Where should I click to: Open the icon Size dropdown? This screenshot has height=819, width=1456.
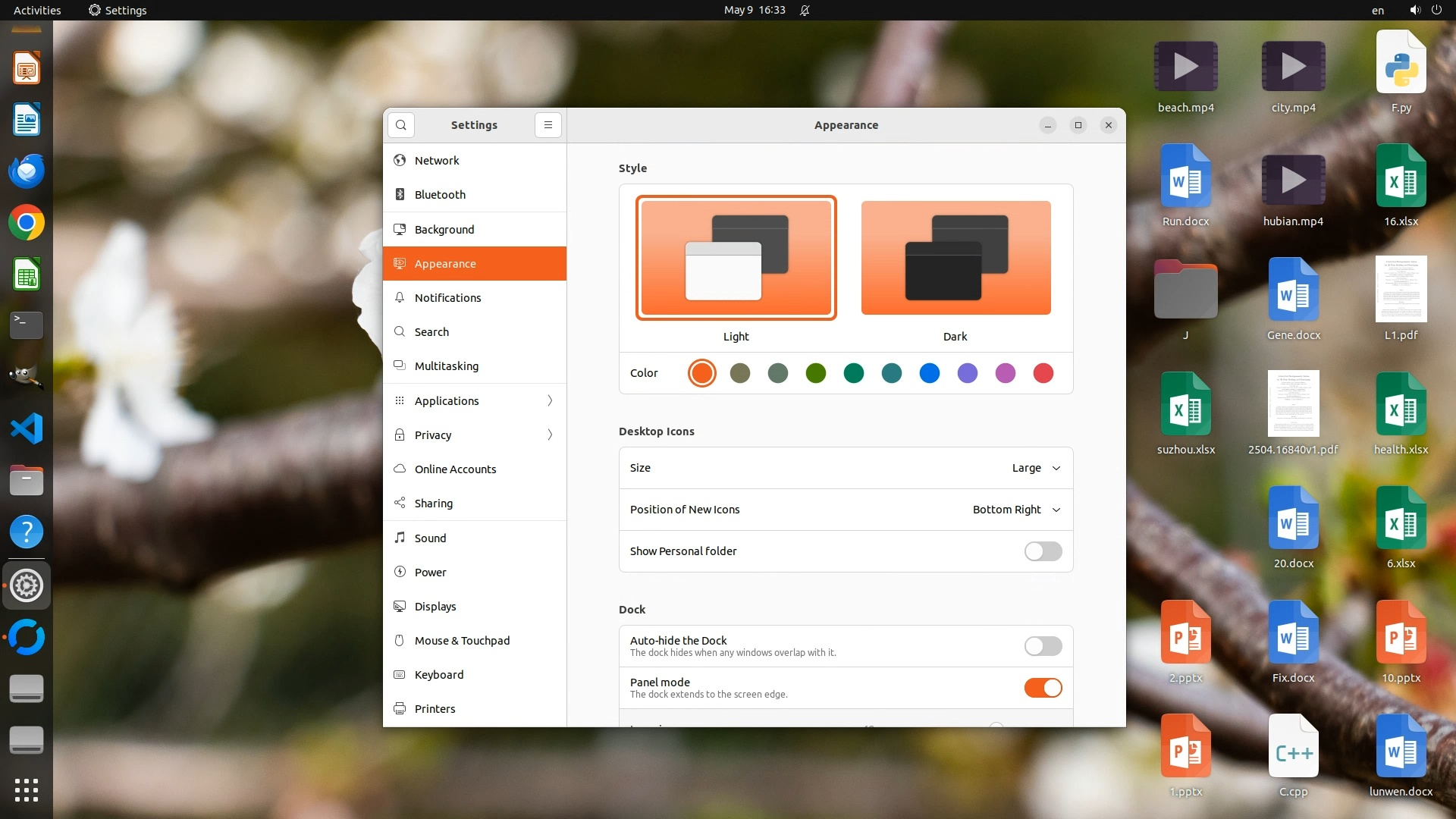(x=1036, y=468)
